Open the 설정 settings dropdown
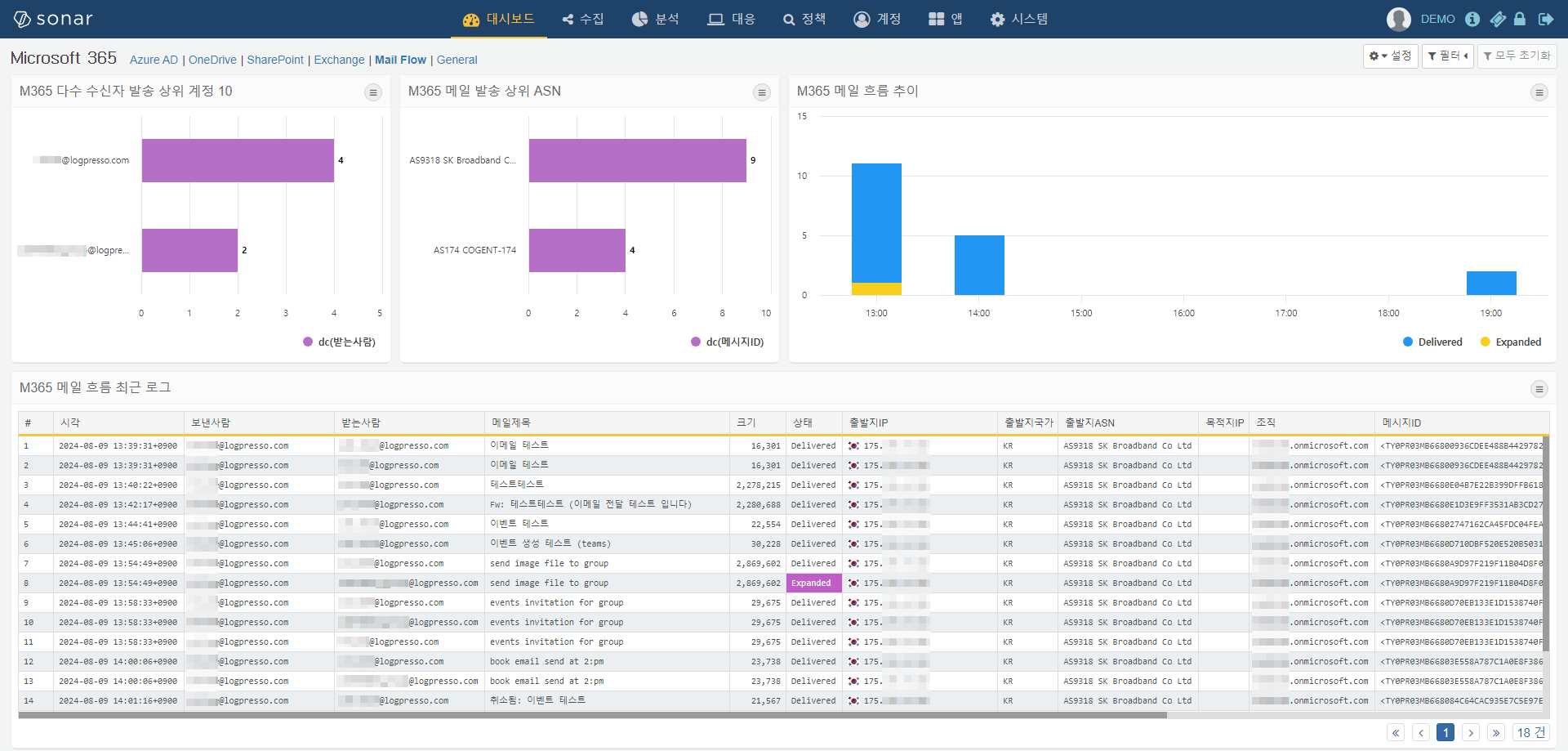Viewport: 1568px width, 751px height. click(x=1390, y=56)
